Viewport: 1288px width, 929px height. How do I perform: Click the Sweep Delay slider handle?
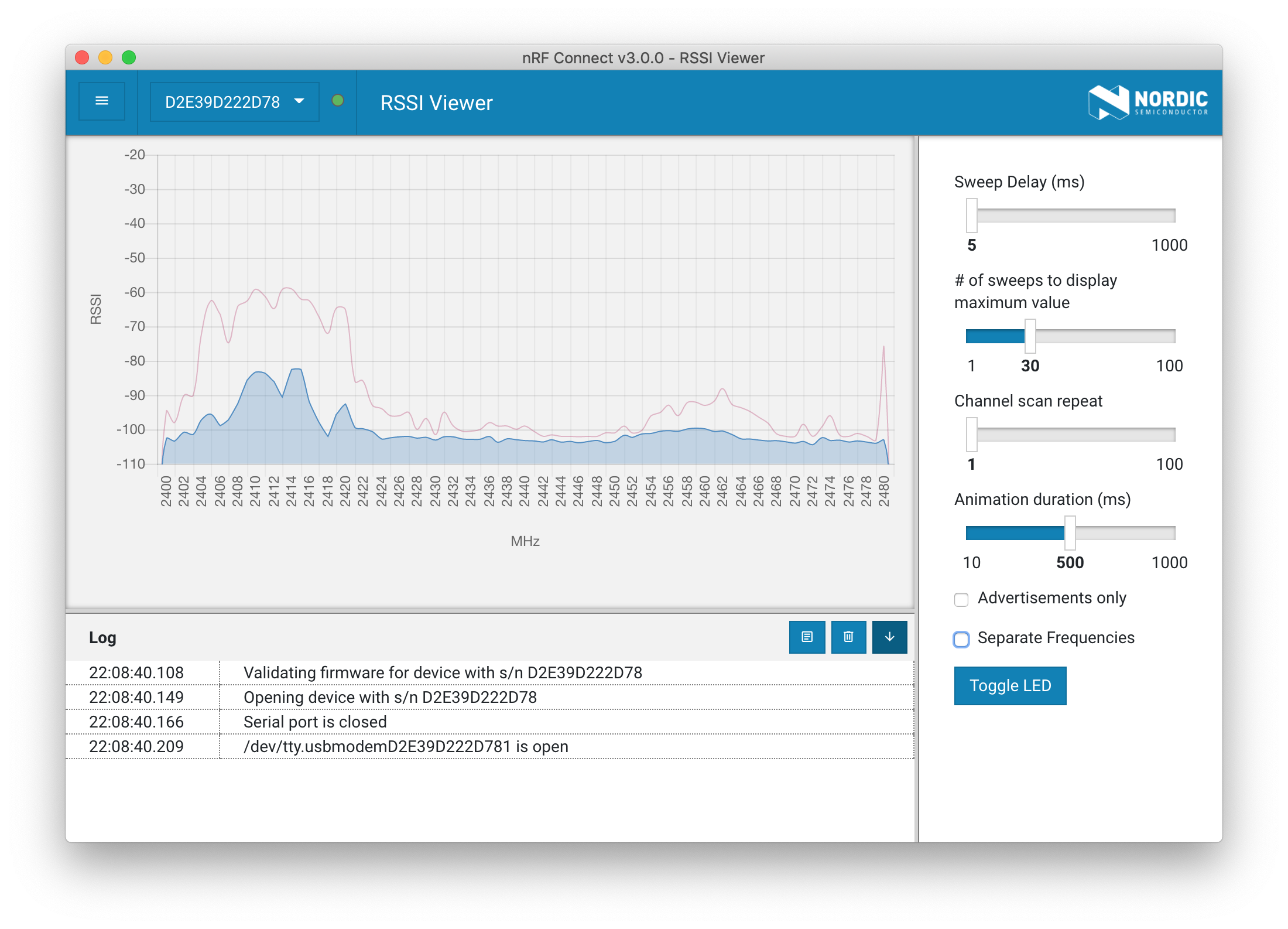pyautogui.click(x=971, y=214)
